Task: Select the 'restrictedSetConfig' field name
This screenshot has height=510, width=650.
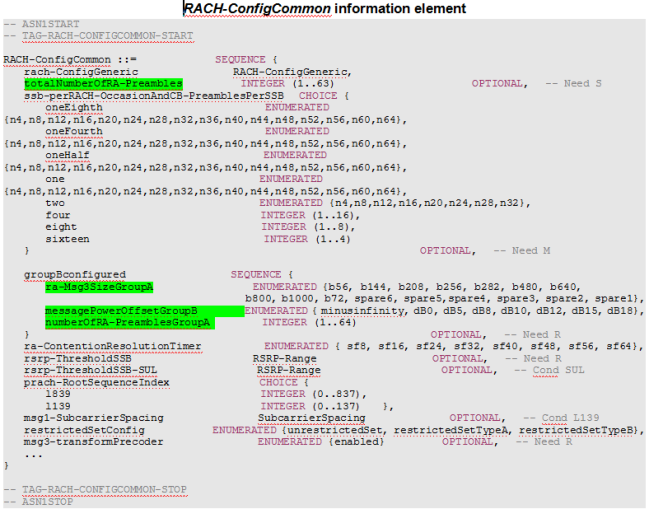Action: pyautogui.click(x=84, y=430)
